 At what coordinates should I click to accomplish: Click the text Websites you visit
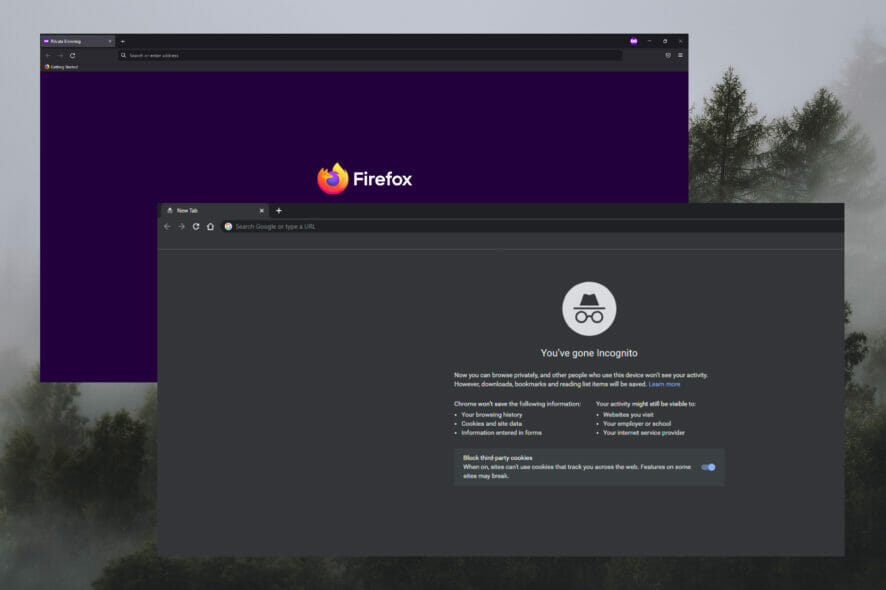628,415
